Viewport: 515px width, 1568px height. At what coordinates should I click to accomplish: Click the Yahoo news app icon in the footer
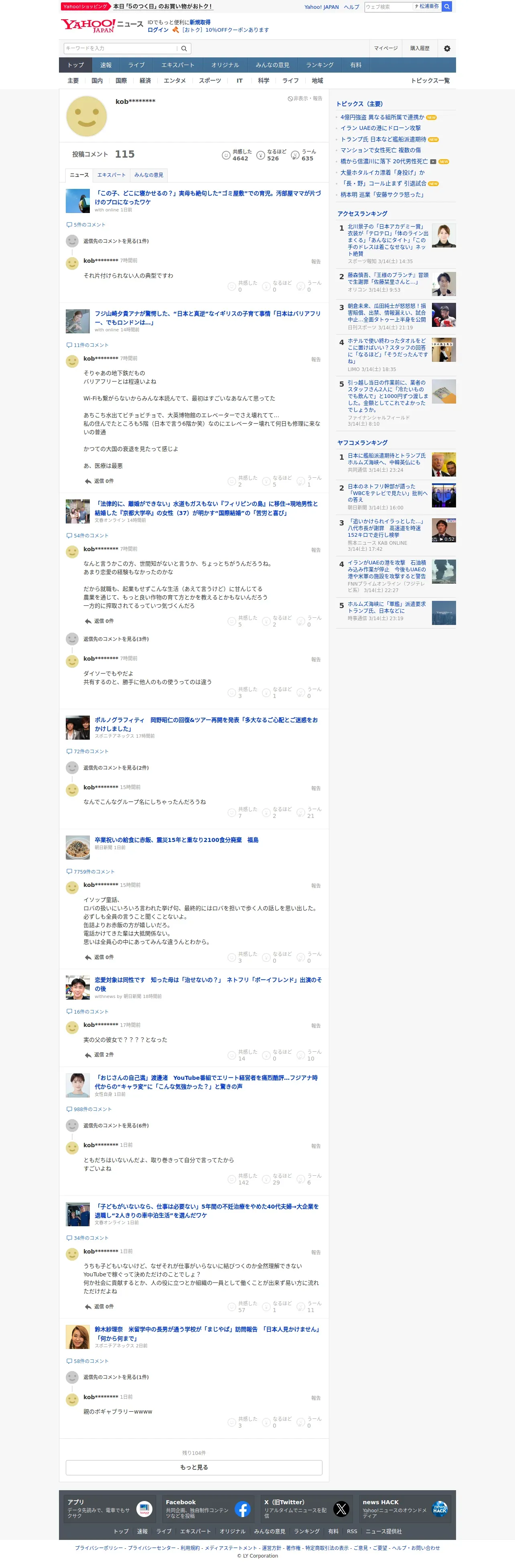144,1509
